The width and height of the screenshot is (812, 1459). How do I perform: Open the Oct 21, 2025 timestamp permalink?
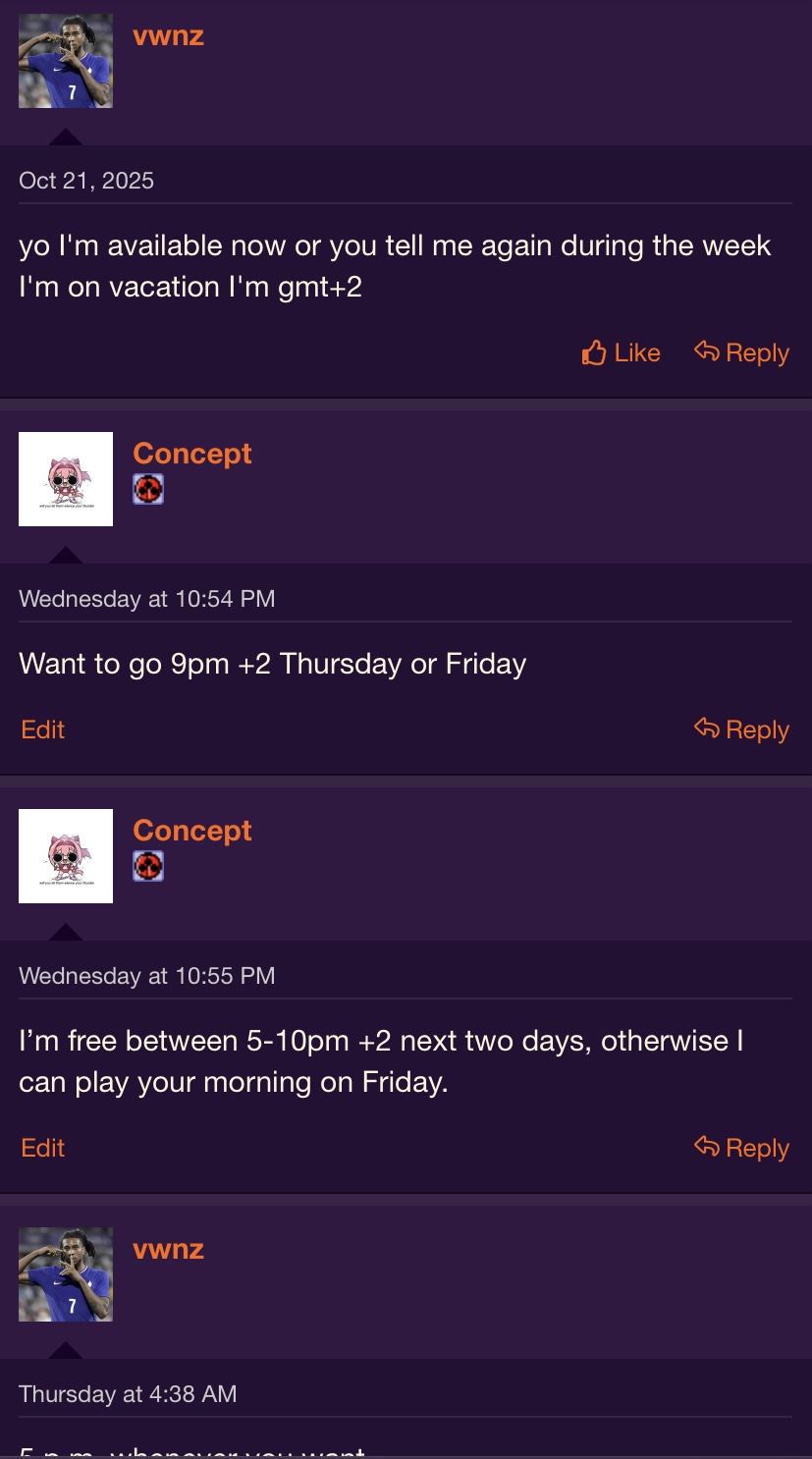[x=86, y=181]
